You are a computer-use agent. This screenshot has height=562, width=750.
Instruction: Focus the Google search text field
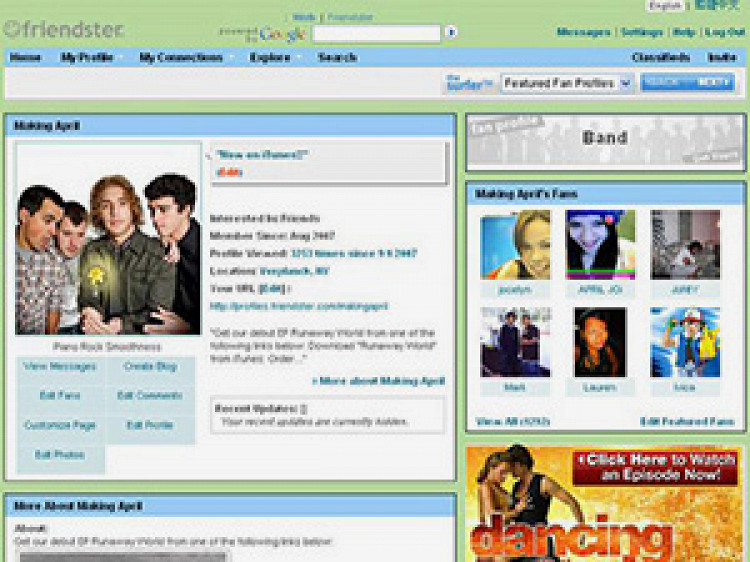376,33
